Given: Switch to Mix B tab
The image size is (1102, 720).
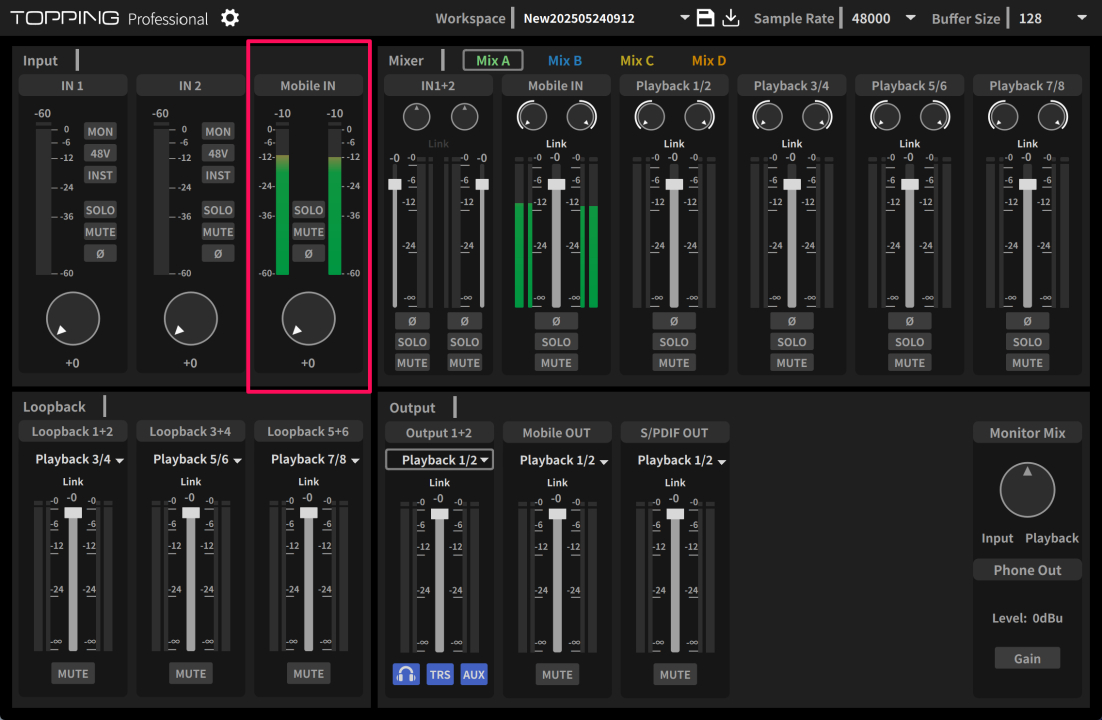Looking at the screenshot, I should point(564,60).
